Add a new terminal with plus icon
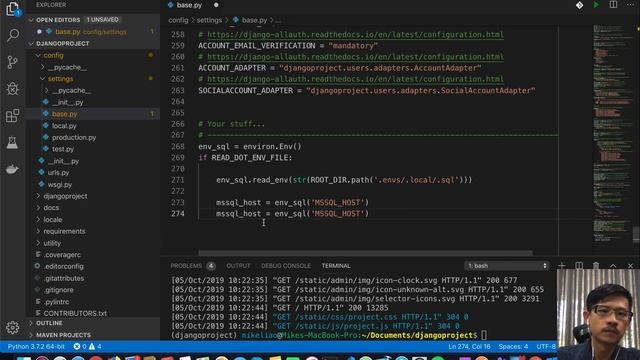The width and height of the screenshot is (640, 360). (562, 266)
